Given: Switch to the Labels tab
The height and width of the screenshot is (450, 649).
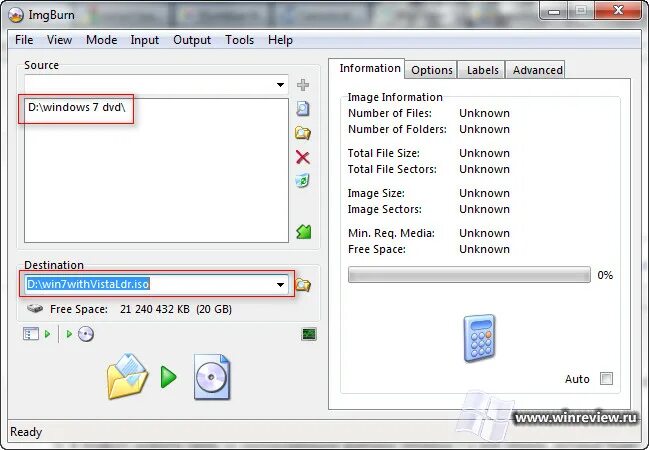Looking at the screenshot, I should (482, 70).
